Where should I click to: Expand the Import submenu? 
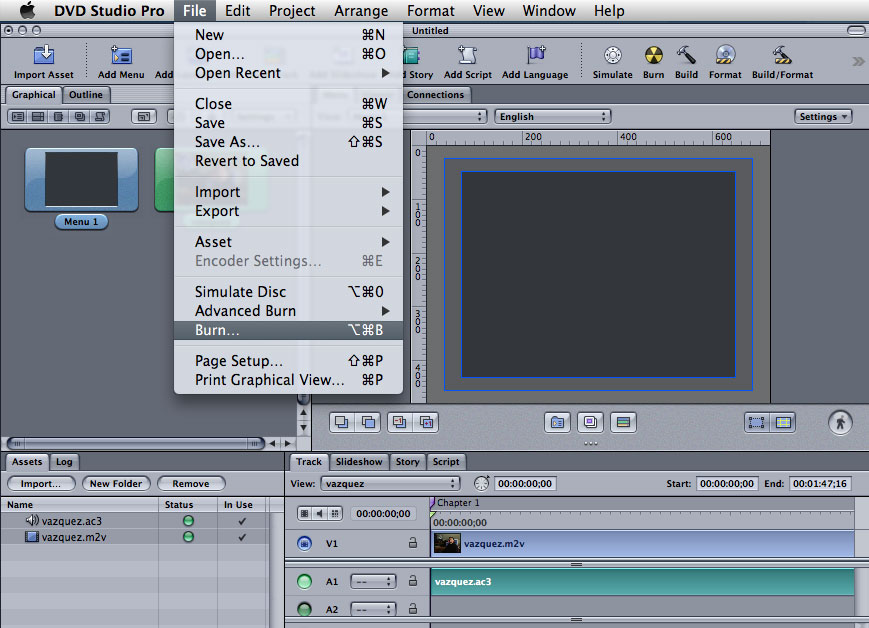(288, 192)
